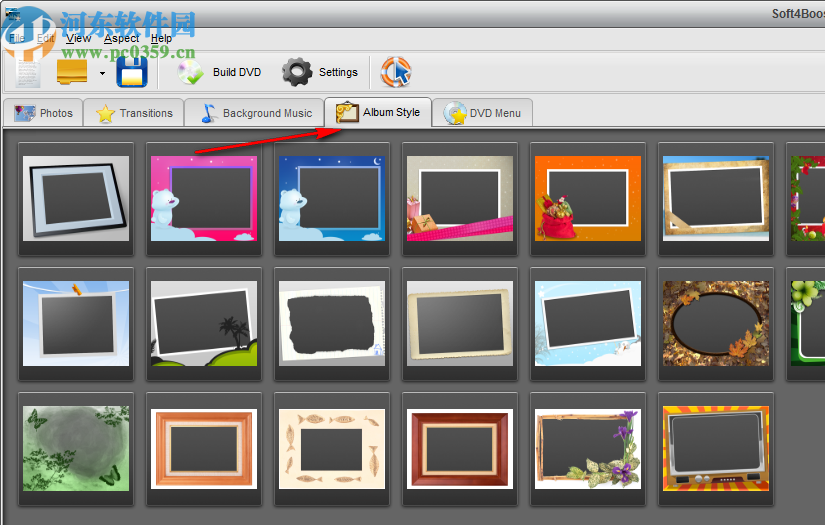Create a new project with the document icon
The height and width of the screenshot is (525, 825).
(x=28, y=72)
